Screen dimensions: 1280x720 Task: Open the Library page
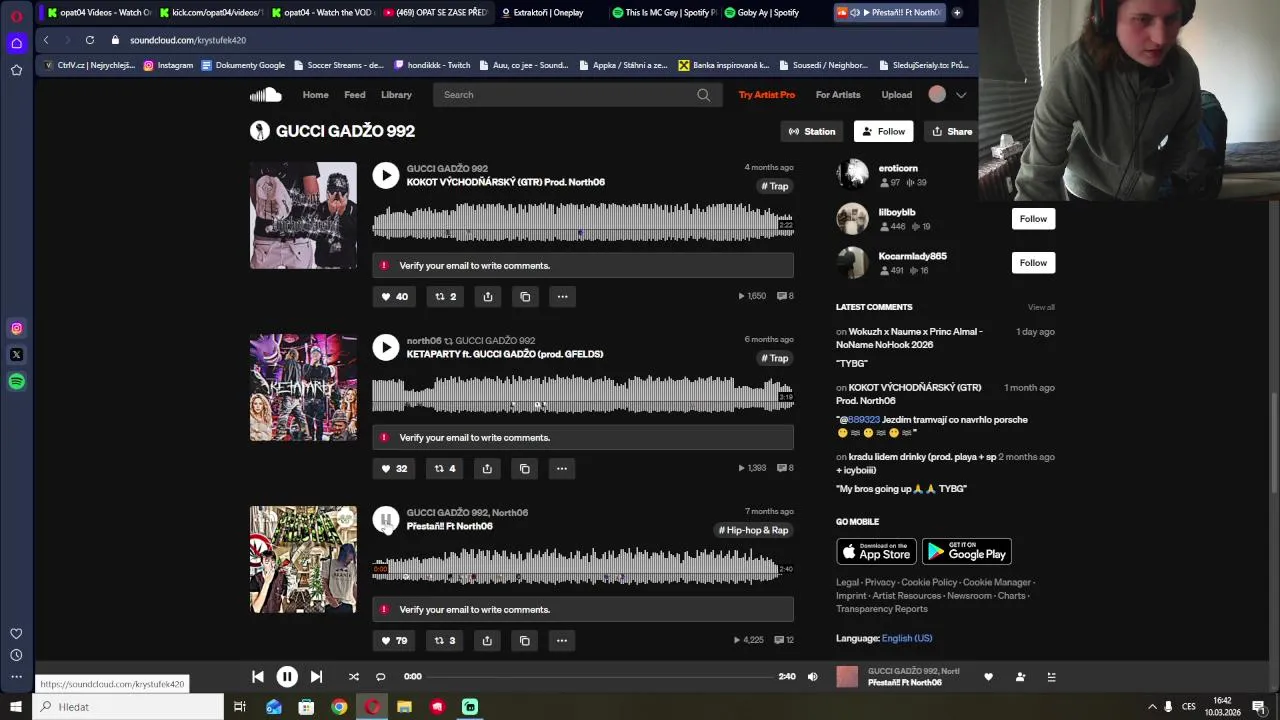pyautogui.click(x=396, y=95)
